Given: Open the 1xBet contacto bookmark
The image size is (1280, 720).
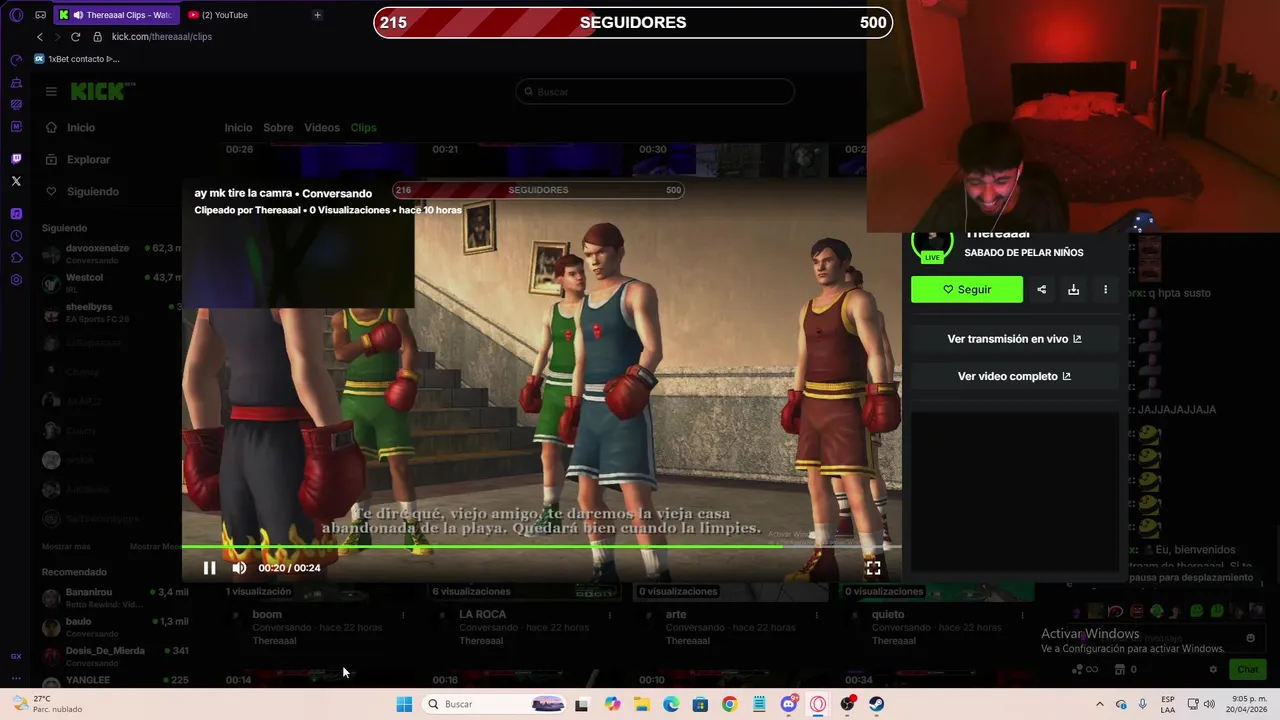Looking at the screenshot, I should (77, 59).
